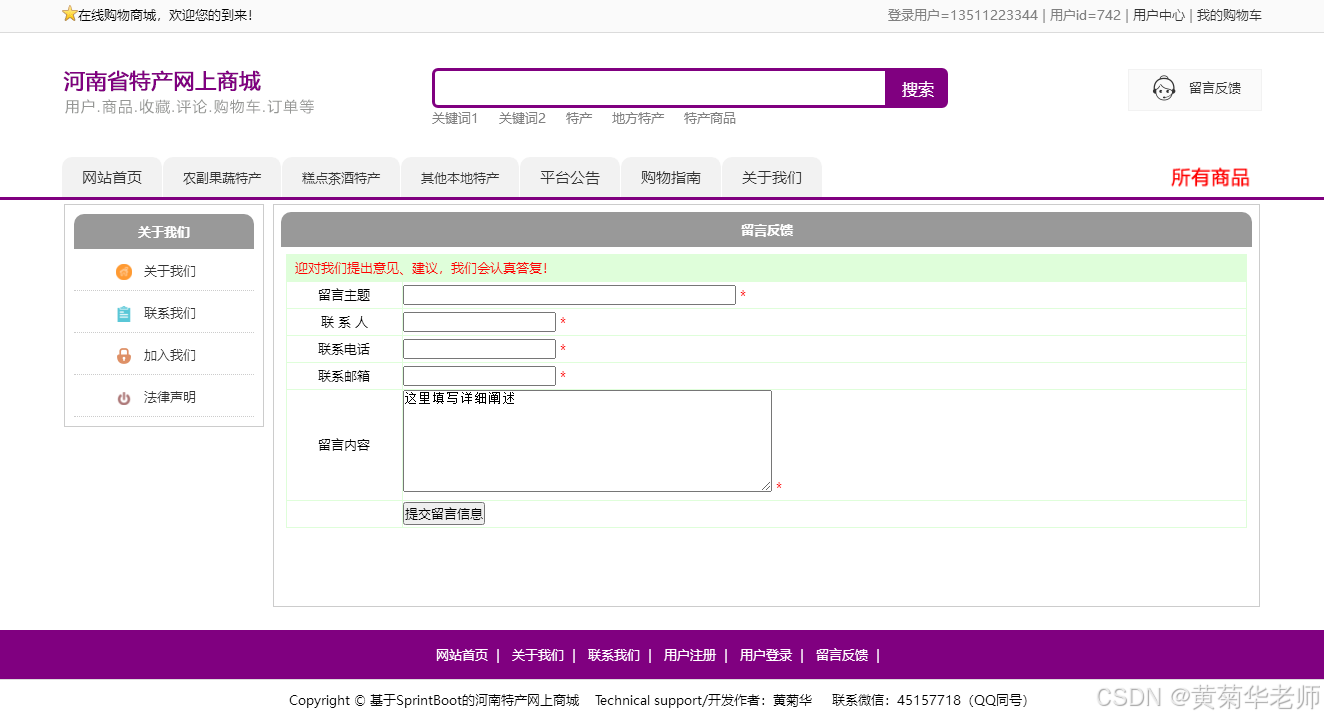Open 用户注册 in the footer
Screen dimensions: 1324x719
pos(689,655)
